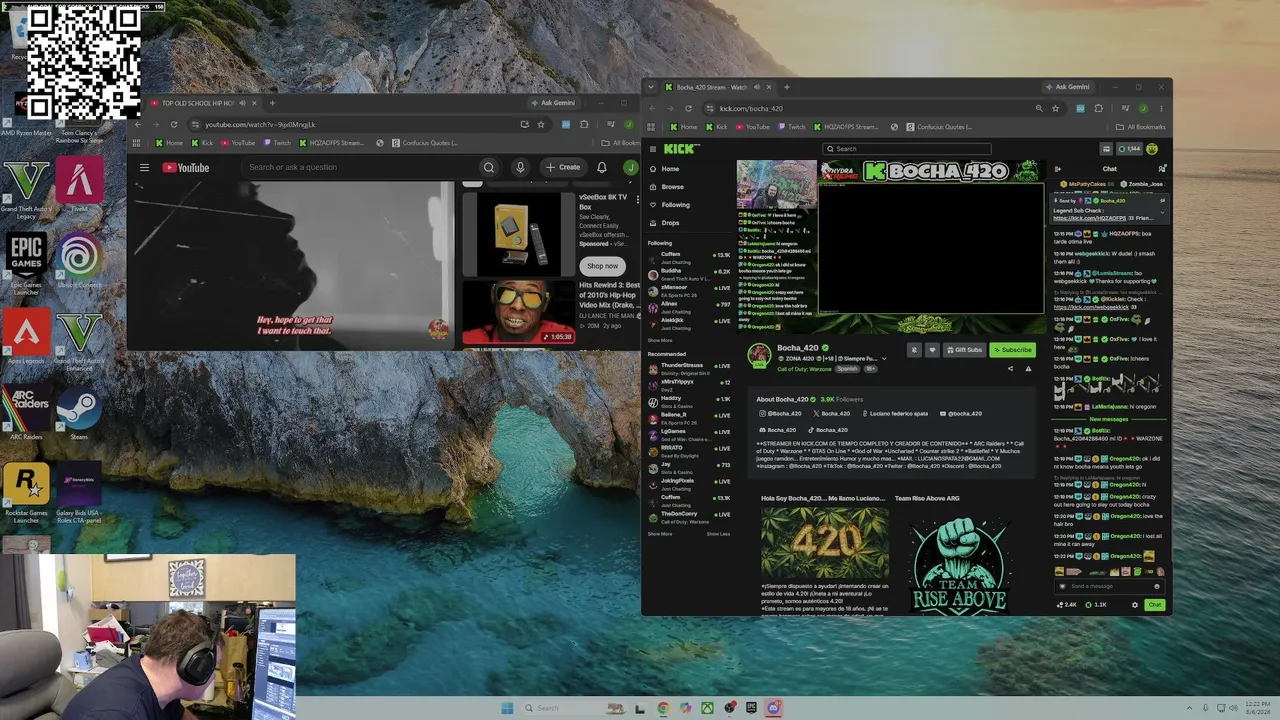The image size is (1280, 720).
Task: Show fewer recommended channels in Kick sidebar
Action: point(718,534)
